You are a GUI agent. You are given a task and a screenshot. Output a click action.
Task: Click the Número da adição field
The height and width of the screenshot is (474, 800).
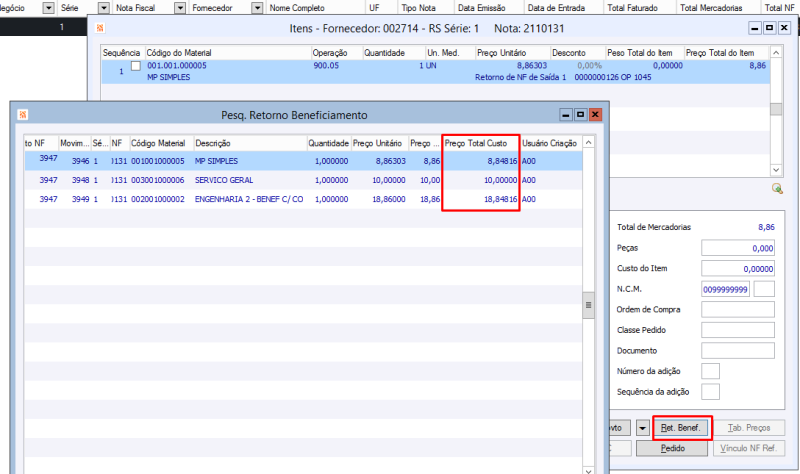point(710,371)
